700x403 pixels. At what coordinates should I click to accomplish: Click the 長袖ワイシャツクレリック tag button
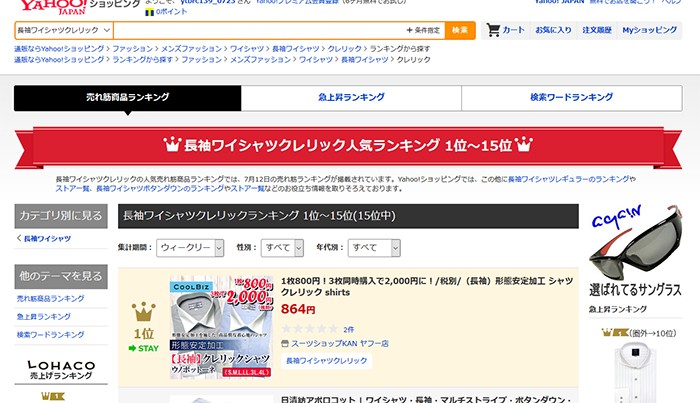click(x=326, y=361)
